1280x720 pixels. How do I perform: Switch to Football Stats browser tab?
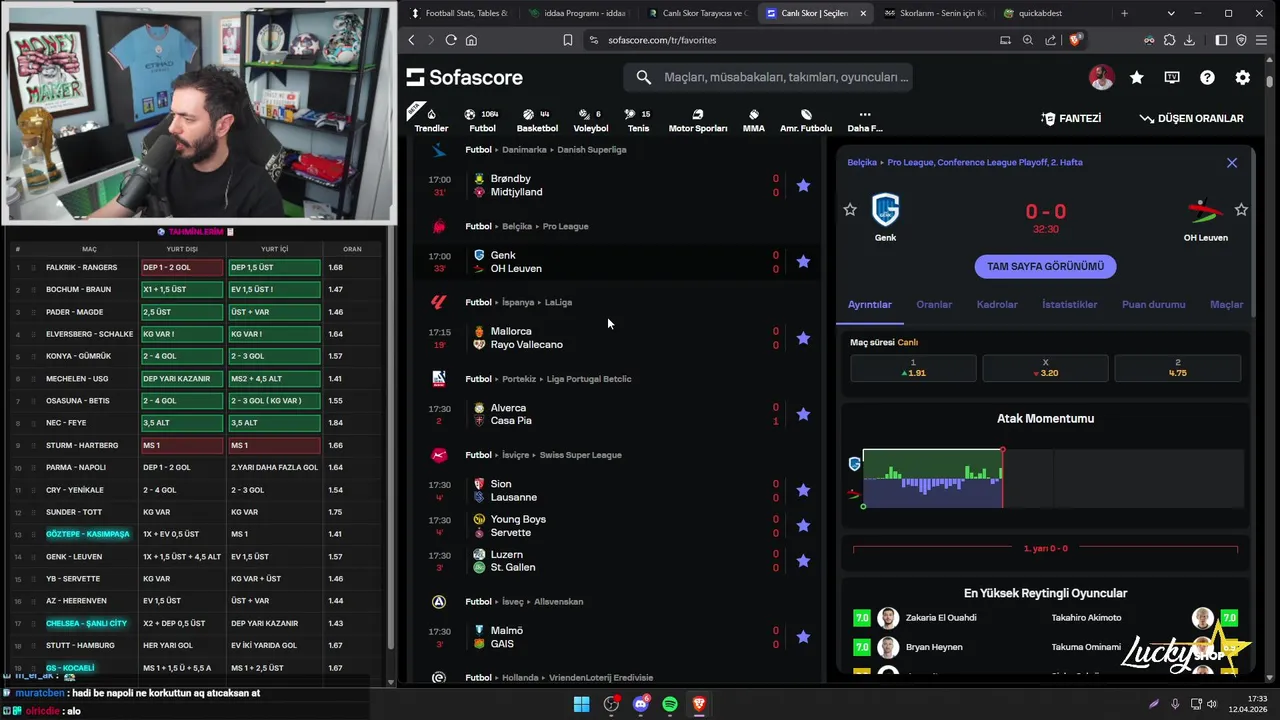tap(459, 13)
